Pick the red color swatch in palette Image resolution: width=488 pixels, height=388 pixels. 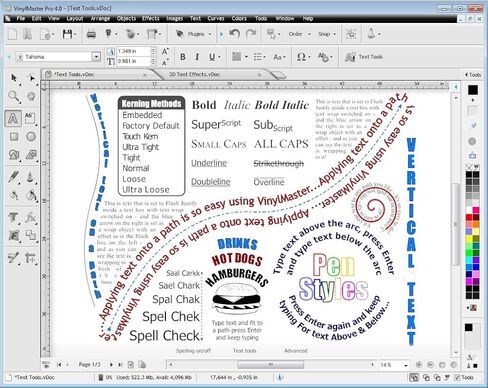(x=469, y=217)
